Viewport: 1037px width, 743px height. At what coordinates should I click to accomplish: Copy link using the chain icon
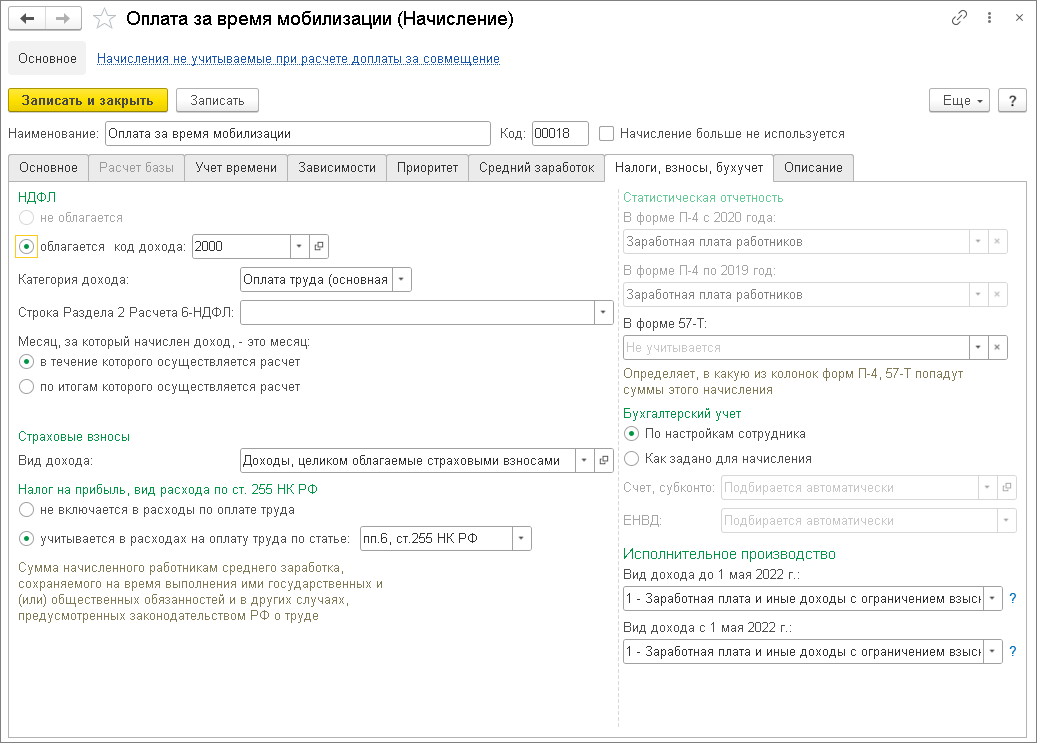tap(959, 18)
